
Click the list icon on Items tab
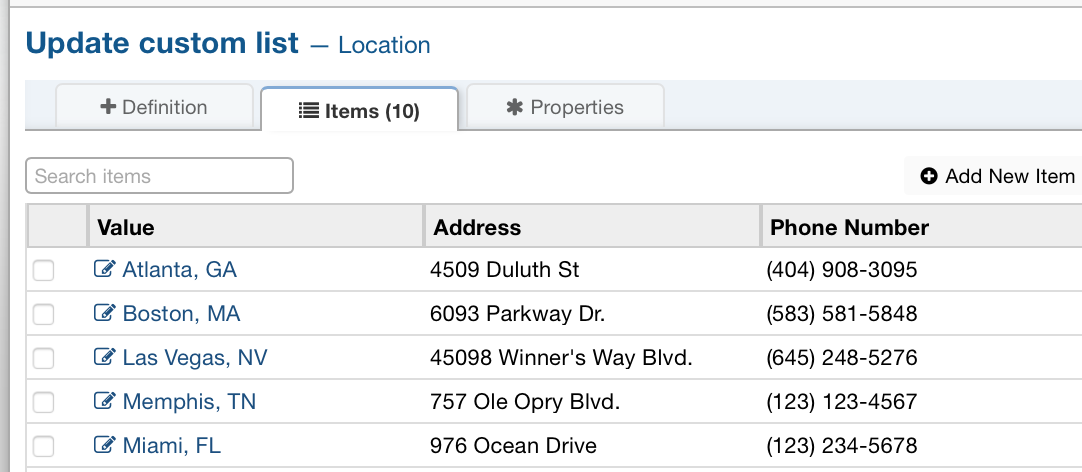click(x=308, y=110)
